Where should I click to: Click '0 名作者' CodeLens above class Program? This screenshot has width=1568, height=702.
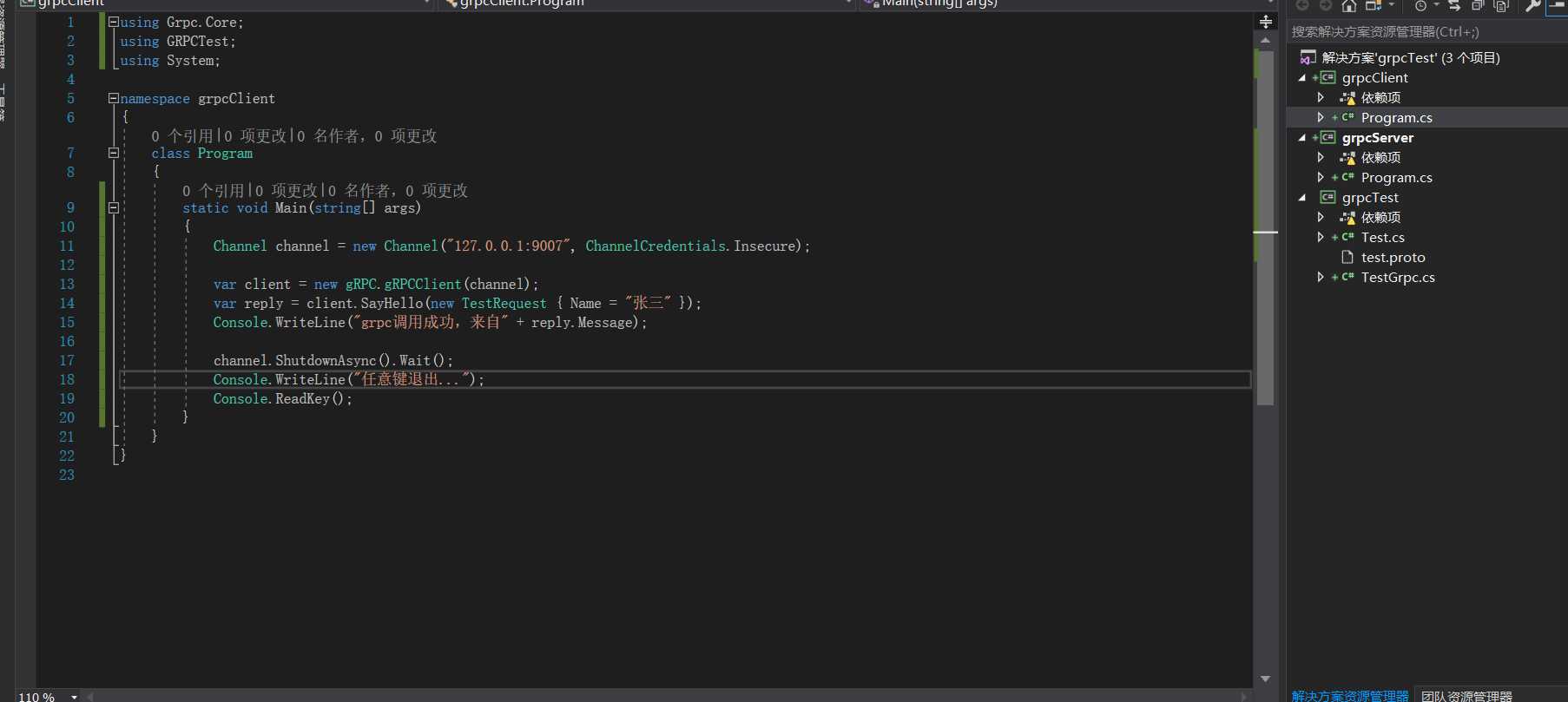click(328, 135)
